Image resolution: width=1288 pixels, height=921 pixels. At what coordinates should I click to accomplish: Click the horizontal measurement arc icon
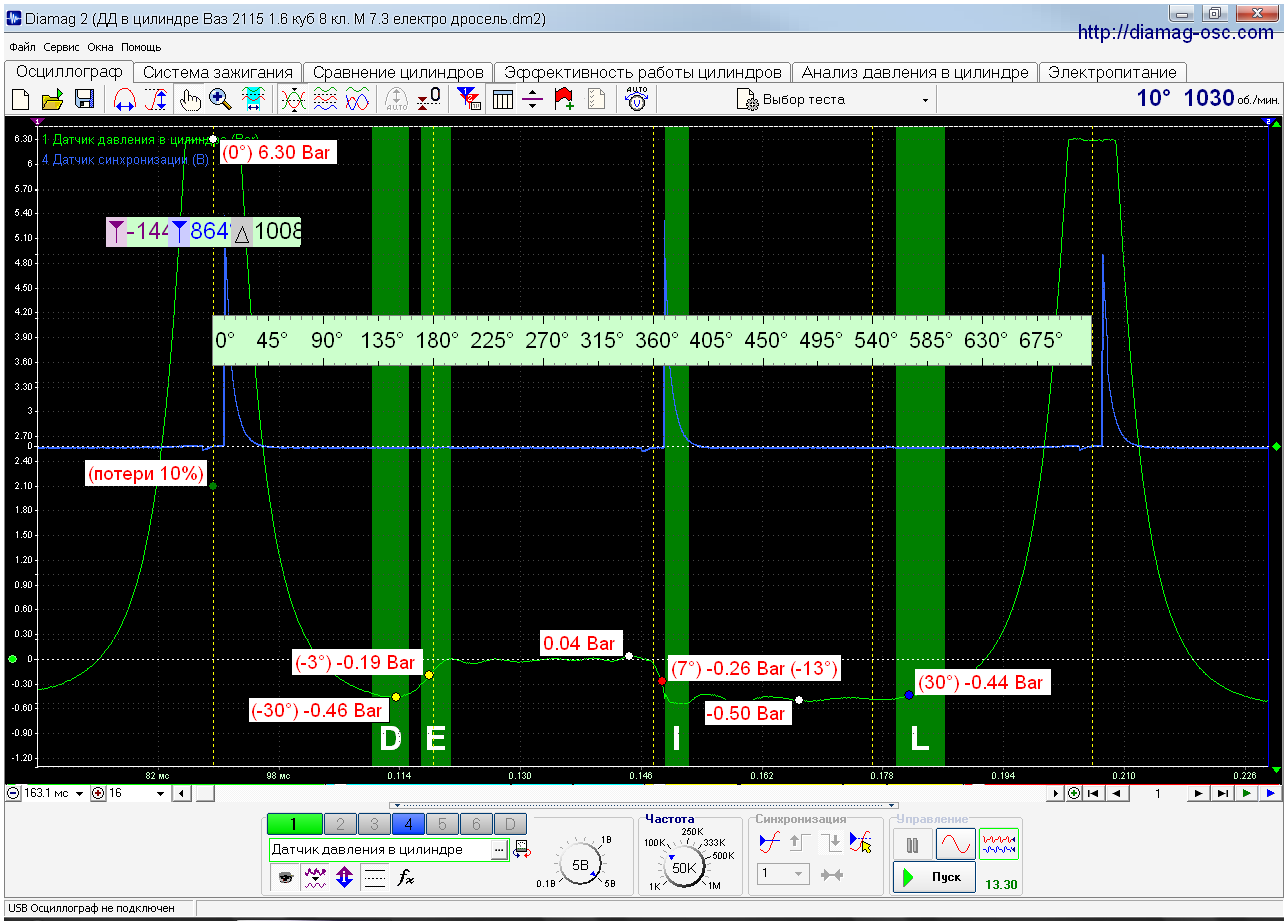[x=125, y=99]
